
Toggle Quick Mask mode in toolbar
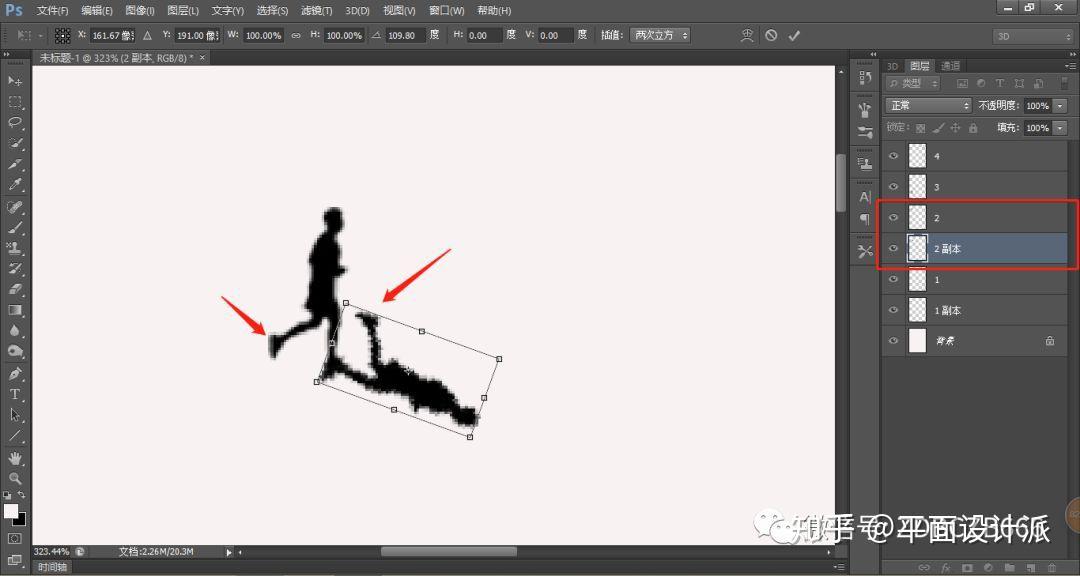click(14, 538)
